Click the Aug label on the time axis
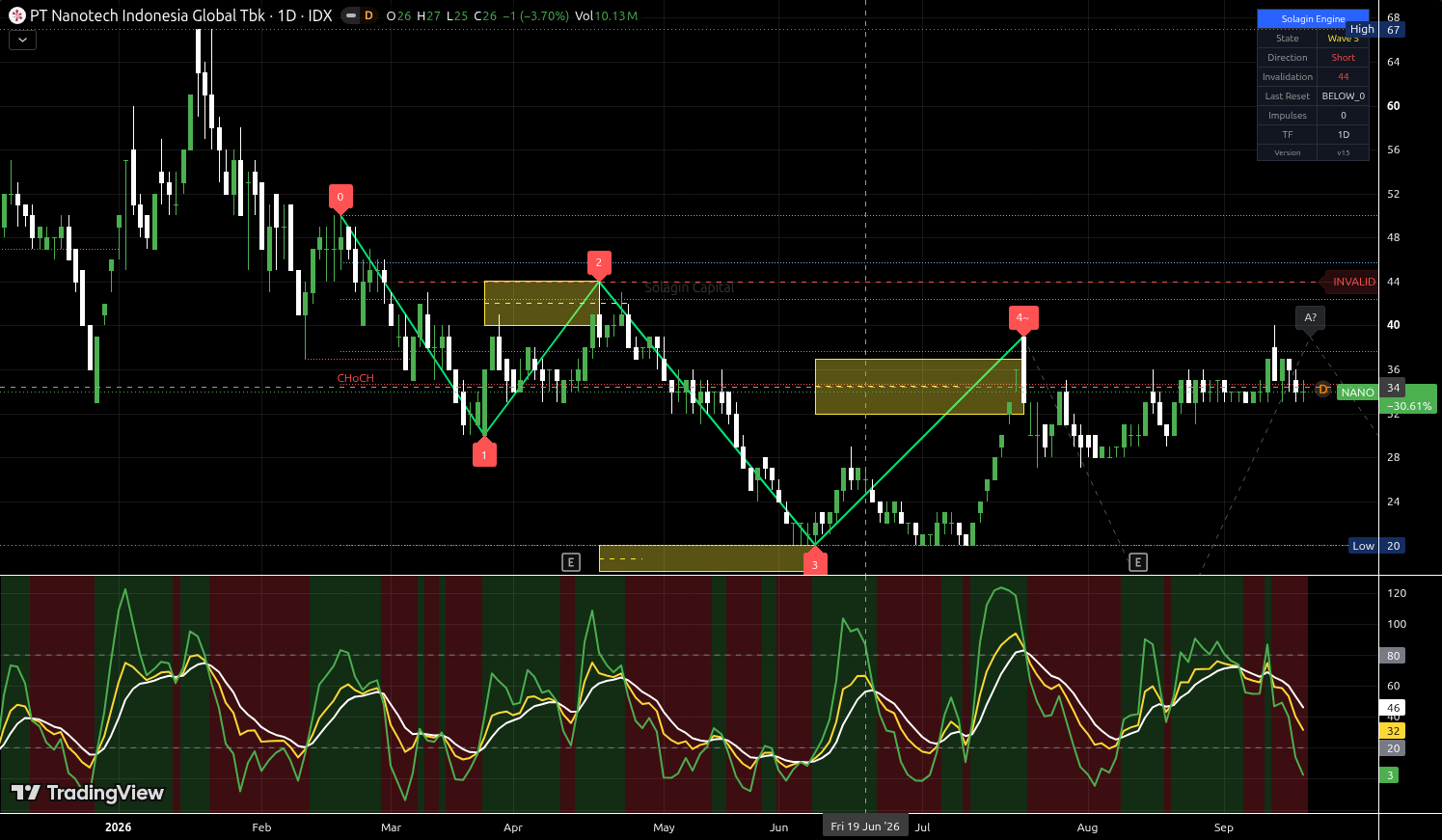This screenshot has height=840, width=1442. tap(1087, 827)
